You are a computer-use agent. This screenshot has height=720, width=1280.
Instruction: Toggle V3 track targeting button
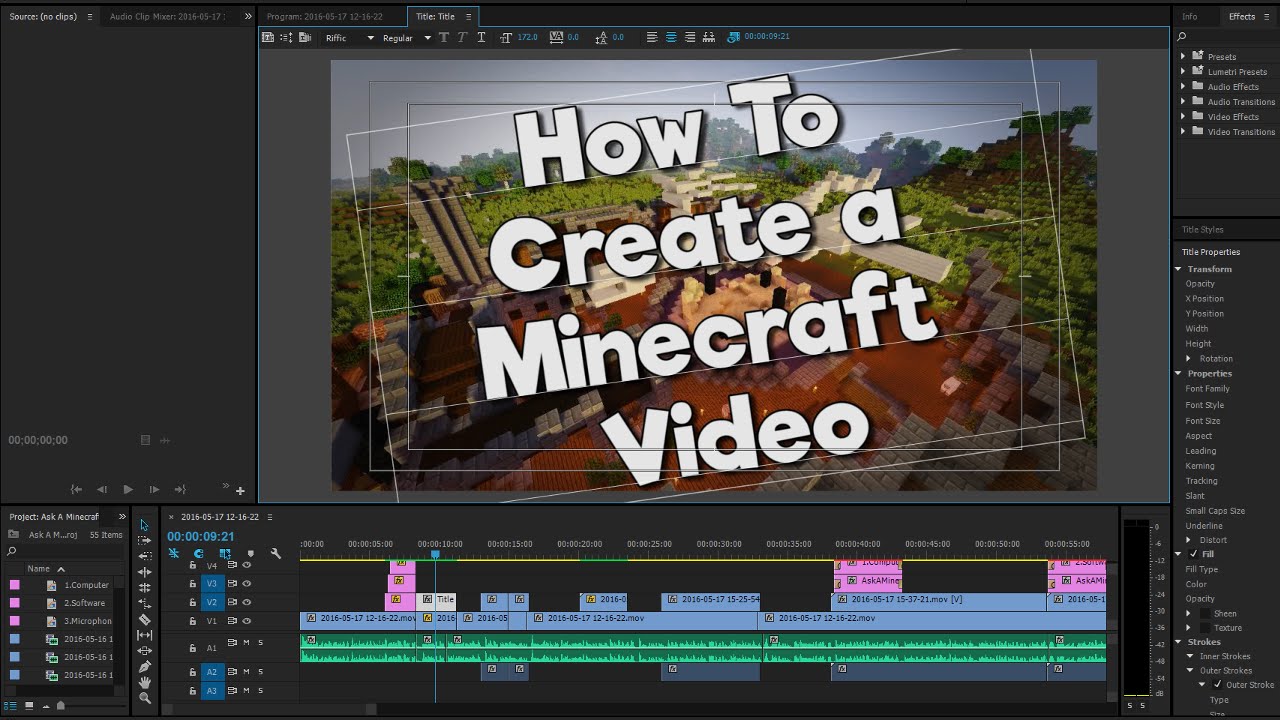[212, 583]
